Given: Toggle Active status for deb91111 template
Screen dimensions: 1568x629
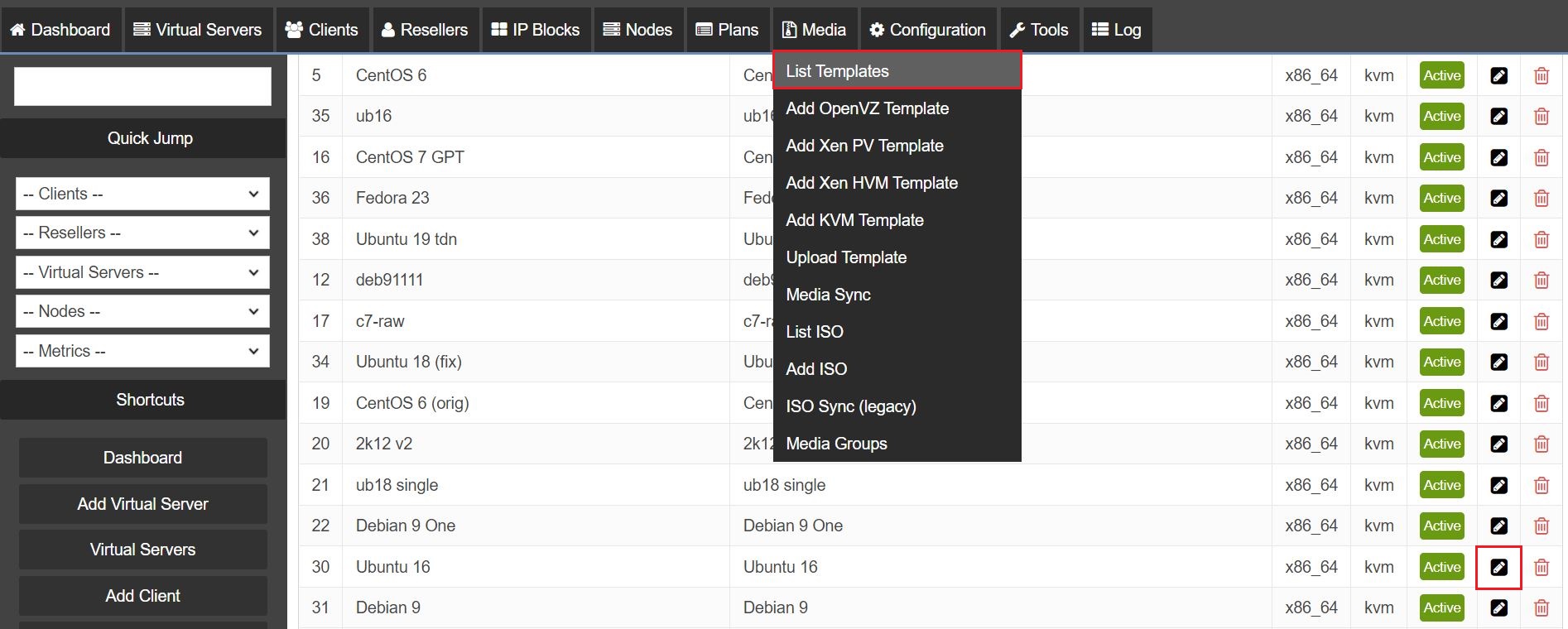Looking at the screenshot, I should point(1441,280).
